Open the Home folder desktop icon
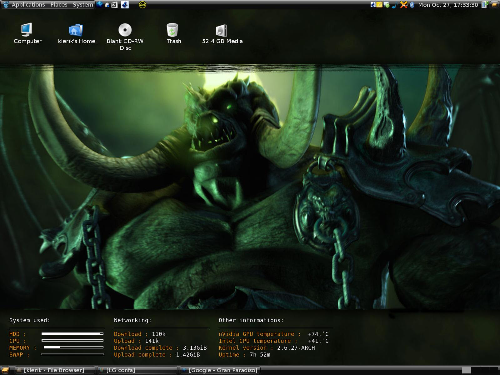Image resolution: width=500 pixels, height=375 pixels. (x=76, y=33)
